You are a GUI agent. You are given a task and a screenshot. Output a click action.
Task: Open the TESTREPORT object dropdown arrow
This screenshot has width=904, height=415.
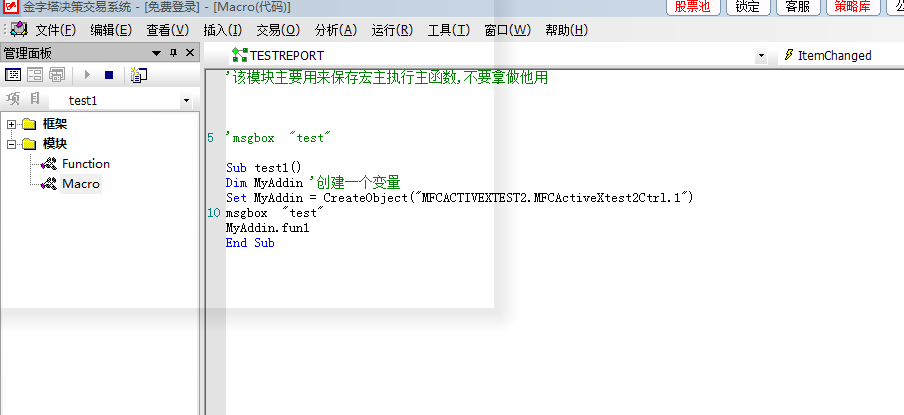761,56
